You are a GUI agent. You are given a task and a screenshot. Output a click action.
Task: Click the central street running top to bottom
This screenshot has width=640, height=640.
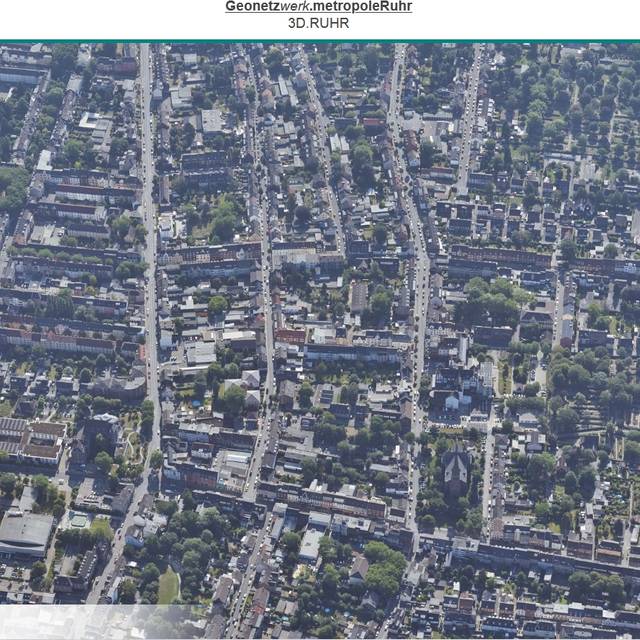[266, 300]
